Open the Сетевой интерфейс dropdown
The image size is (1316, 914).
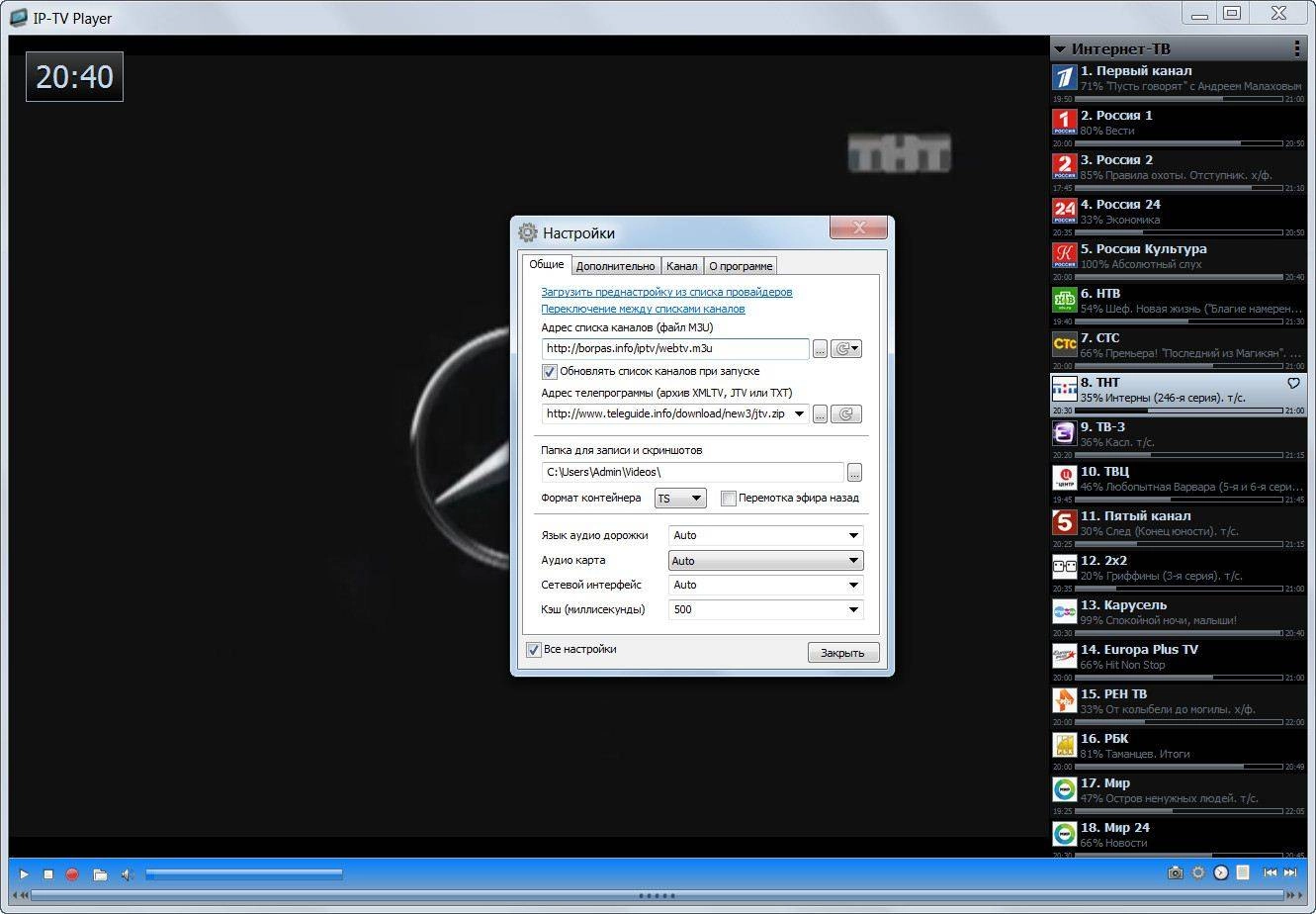click(766, 585)
